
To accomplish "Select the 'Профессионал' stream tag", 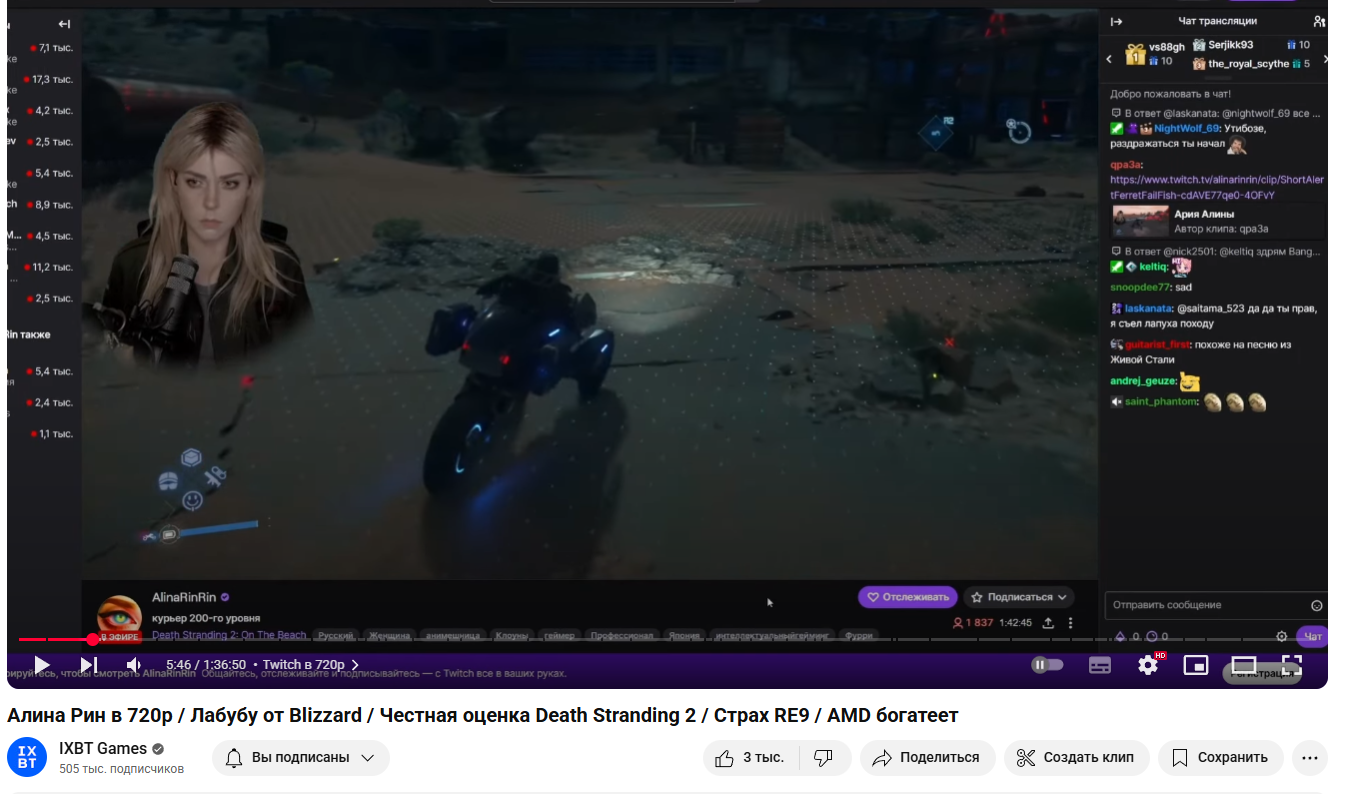I will [x=621, y=635].
